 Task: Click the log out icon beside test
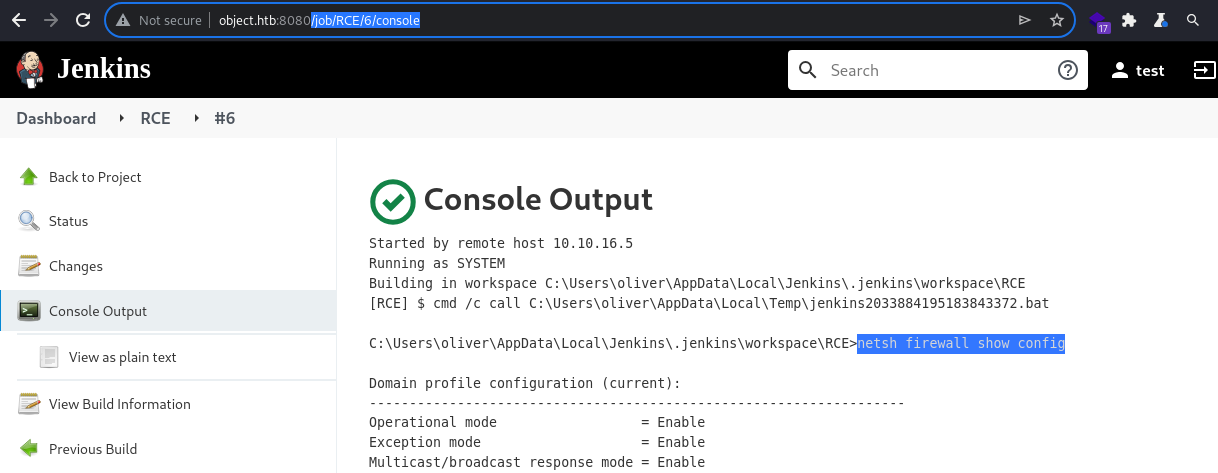1203,70
